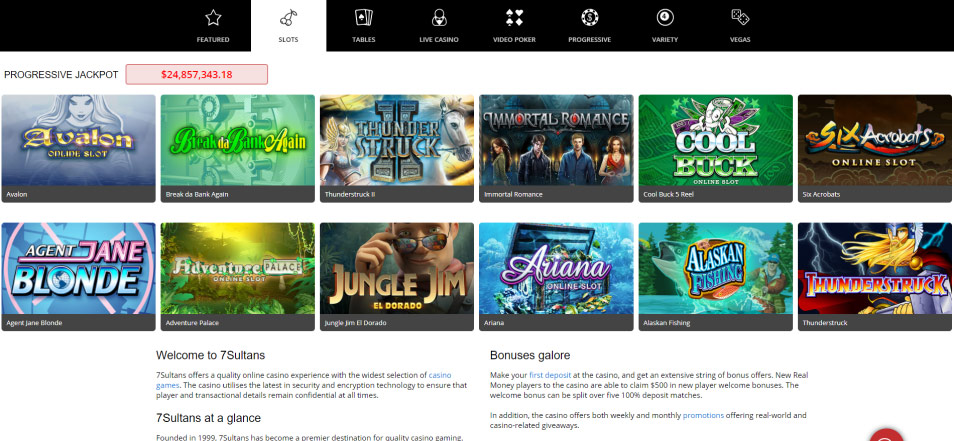Click the "Break da Bank Again" caption
The image size is (954, 441).
click(197, 195)
